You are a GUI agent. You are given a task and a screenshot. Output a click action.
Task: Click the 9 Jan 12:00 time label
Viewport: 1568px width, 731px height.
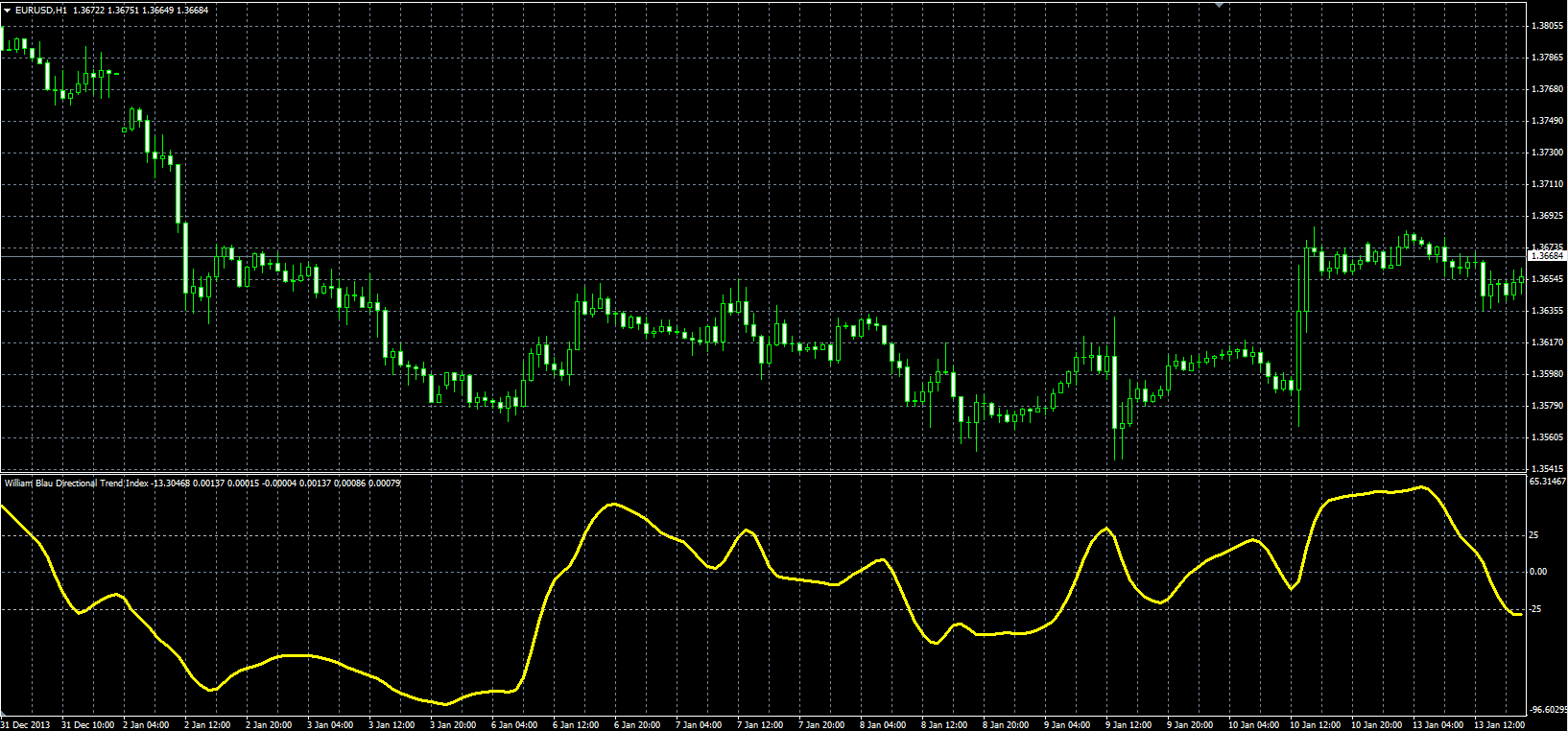[1128, 725]
